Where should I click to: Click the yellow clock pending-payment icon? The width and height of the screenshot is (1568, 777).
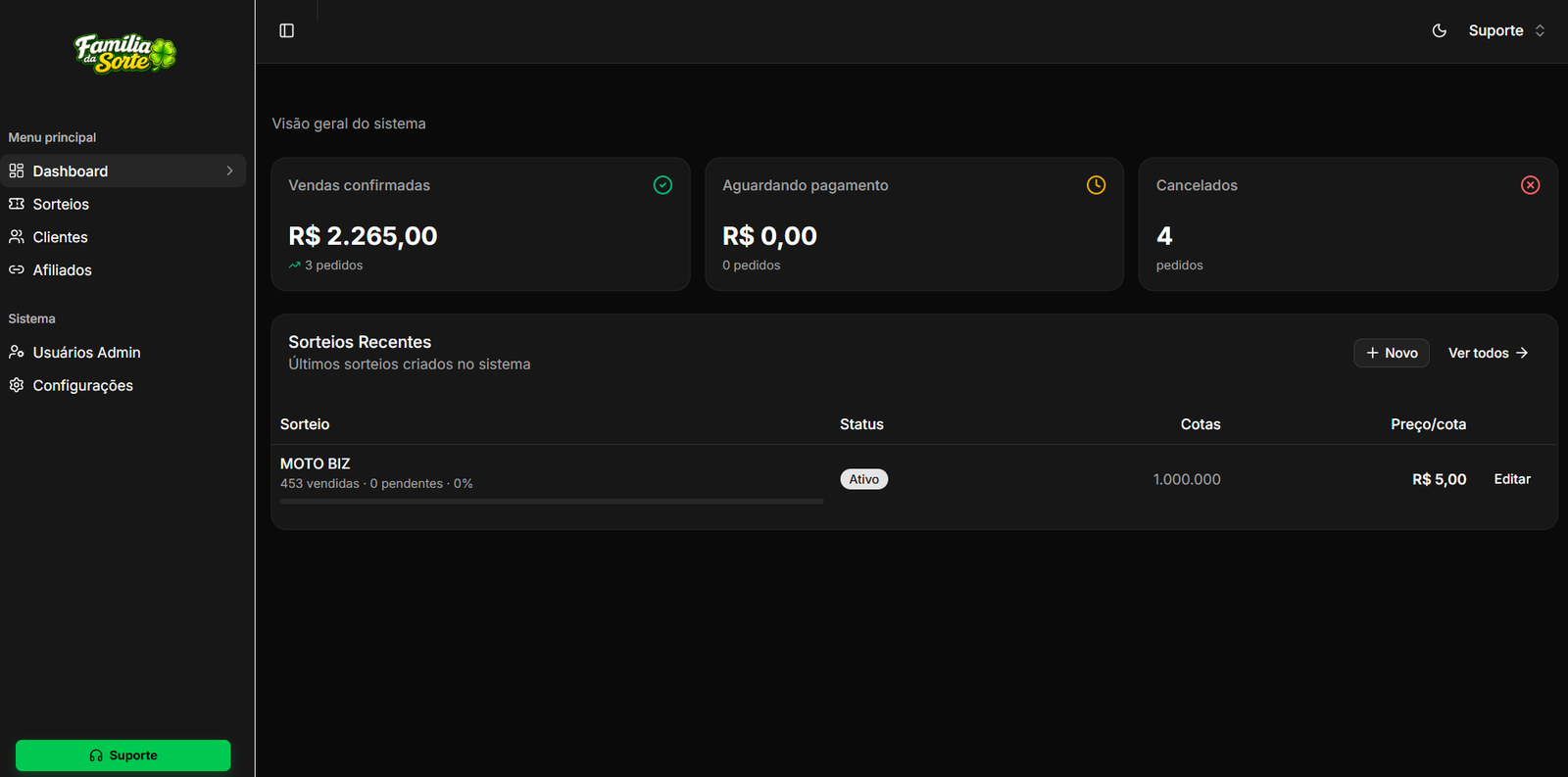point(1096,185)
